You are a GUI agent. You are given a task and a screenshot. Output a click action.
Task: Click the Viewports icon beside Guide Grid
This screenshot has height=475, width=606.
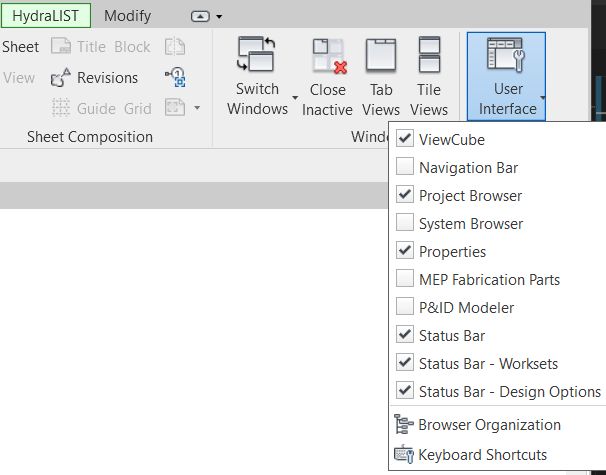tap(175, 107)
